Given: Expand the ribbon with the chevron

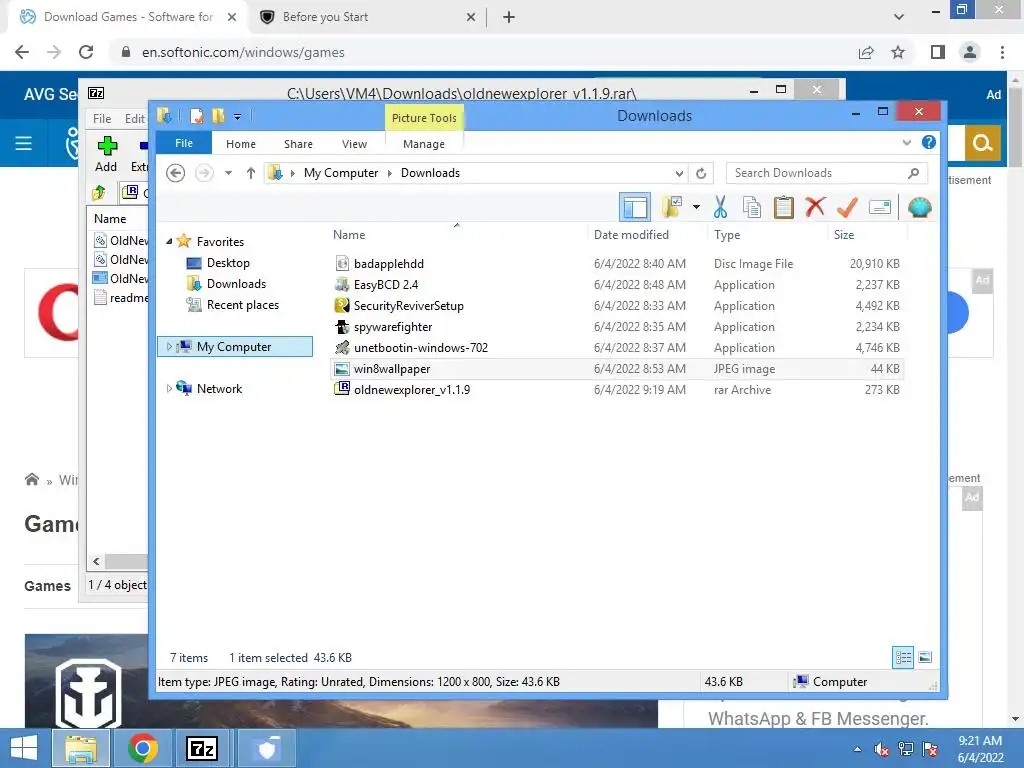Looking at the screenshot, I should [x=906, y=142].
